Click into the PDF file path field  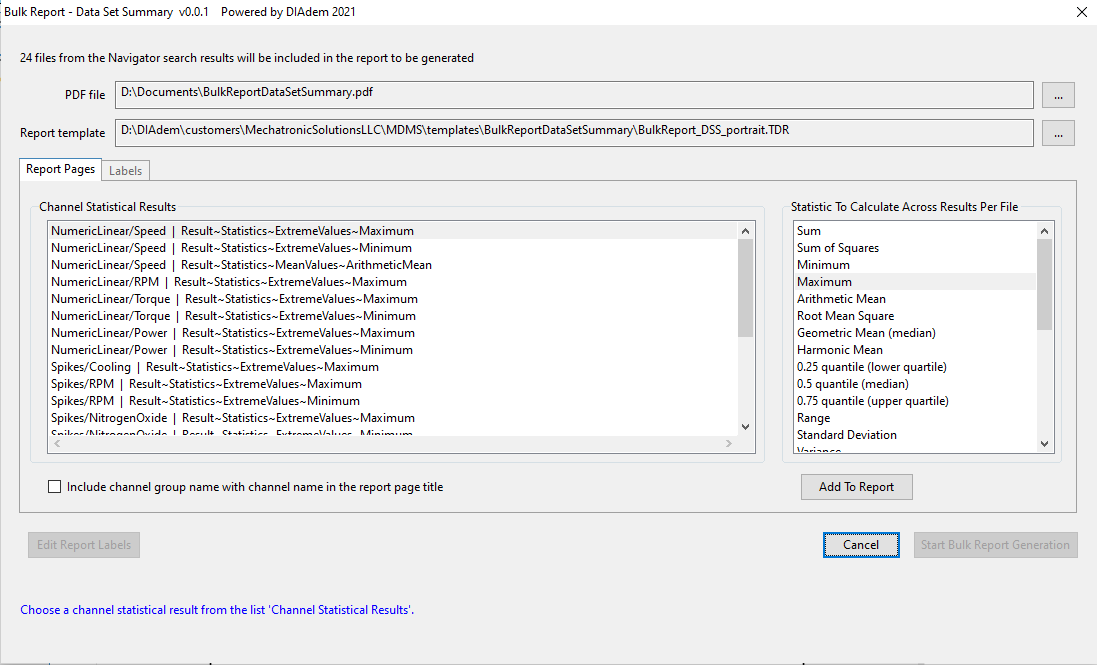coord(573,94)
